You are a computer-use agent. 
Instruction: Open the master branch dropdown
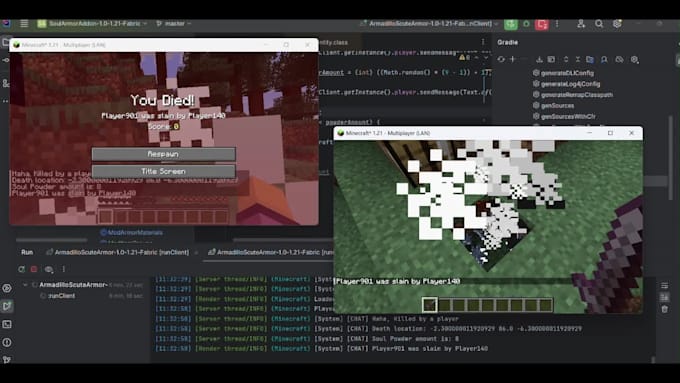pyautogui.click(x=173, y=23)
